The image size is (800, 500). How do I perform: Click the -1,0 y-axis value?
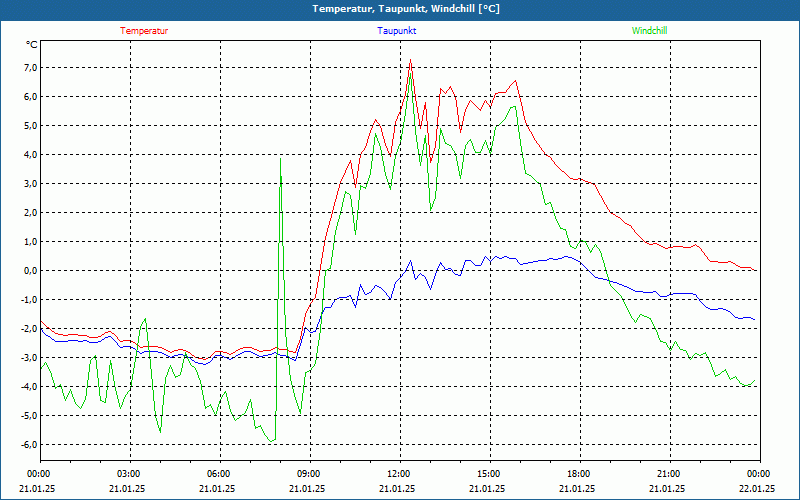29,299
